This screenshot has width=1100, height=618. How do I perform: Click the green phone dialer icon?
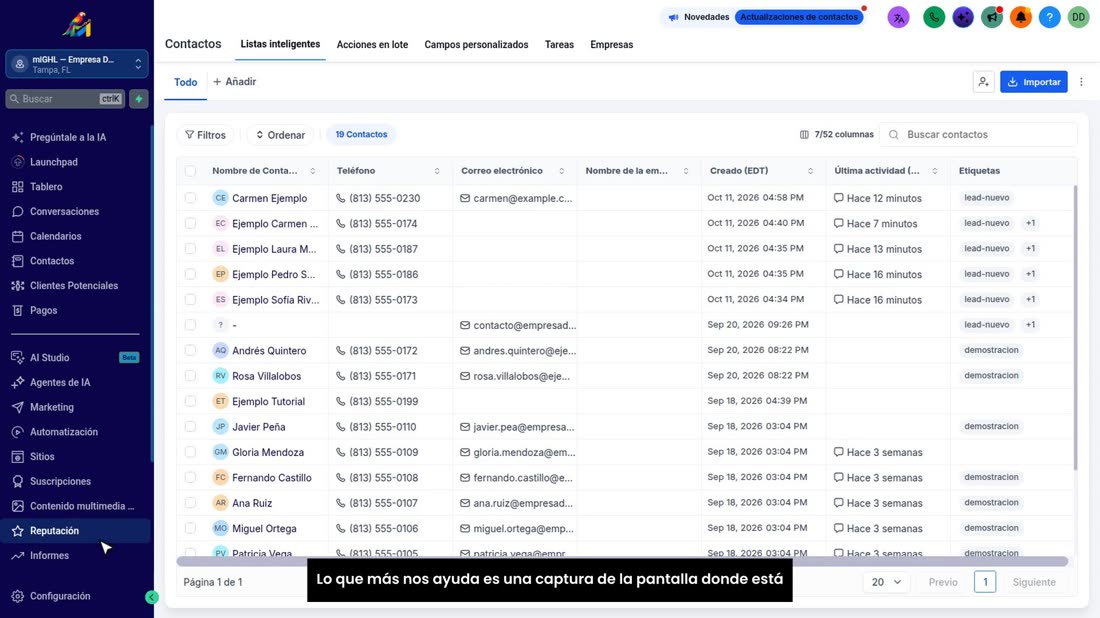click(934, 17)
